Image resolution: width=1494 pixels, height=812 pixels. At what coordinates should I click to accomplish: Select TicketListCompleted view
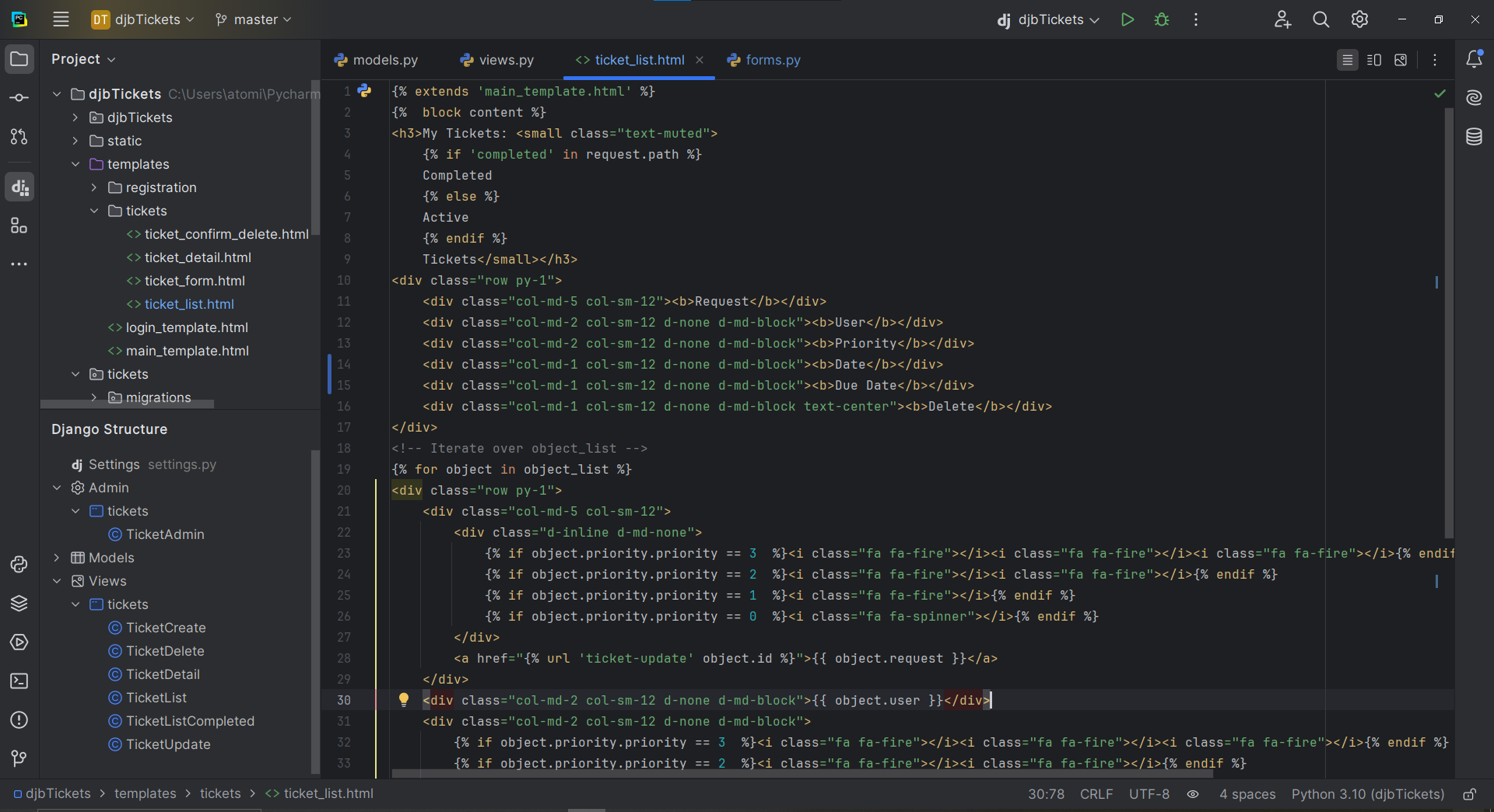pyautogui.click(x=190, y=721)
